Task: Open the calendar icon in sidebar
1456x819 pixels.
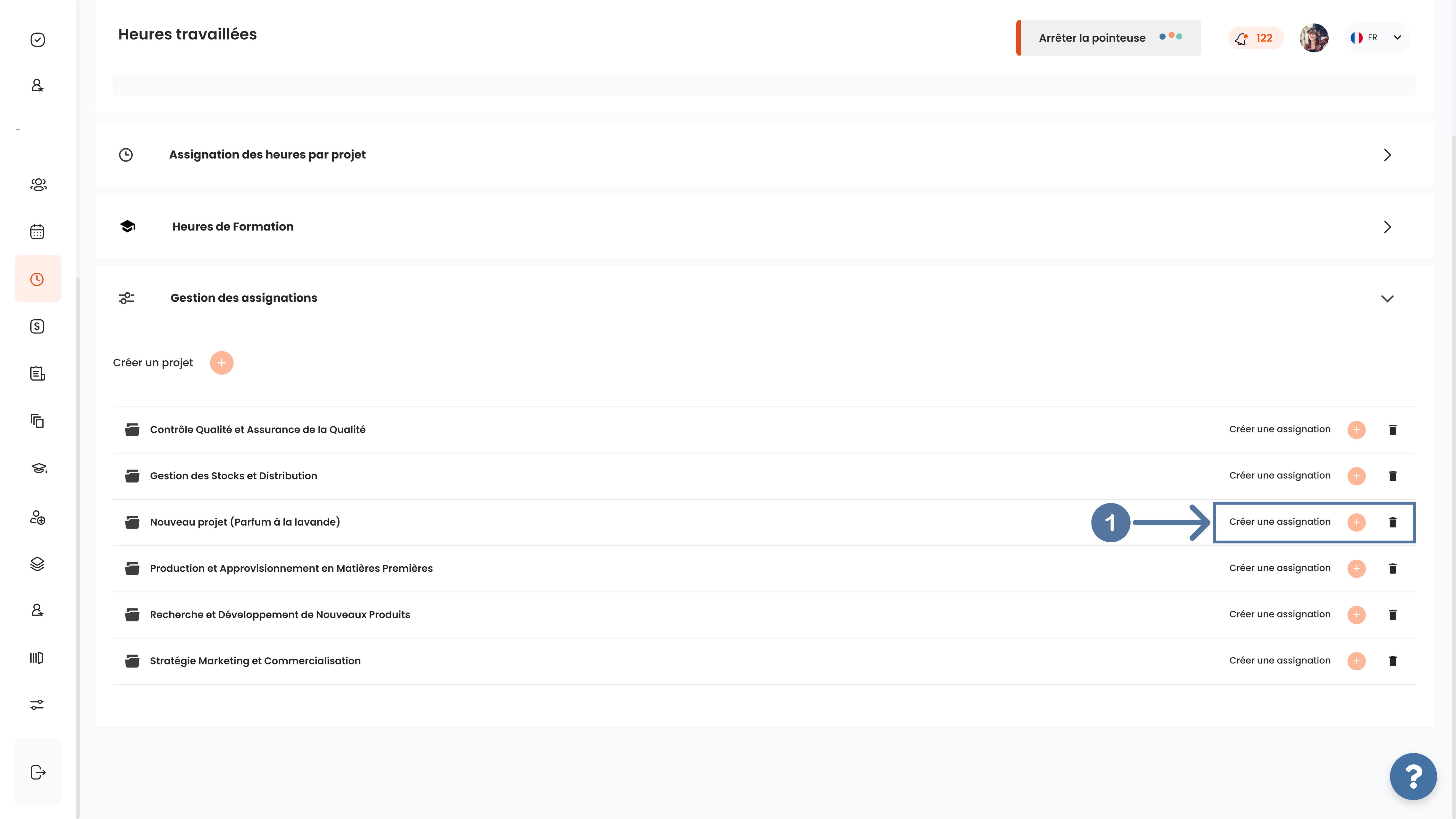Action: click(37, 232)
